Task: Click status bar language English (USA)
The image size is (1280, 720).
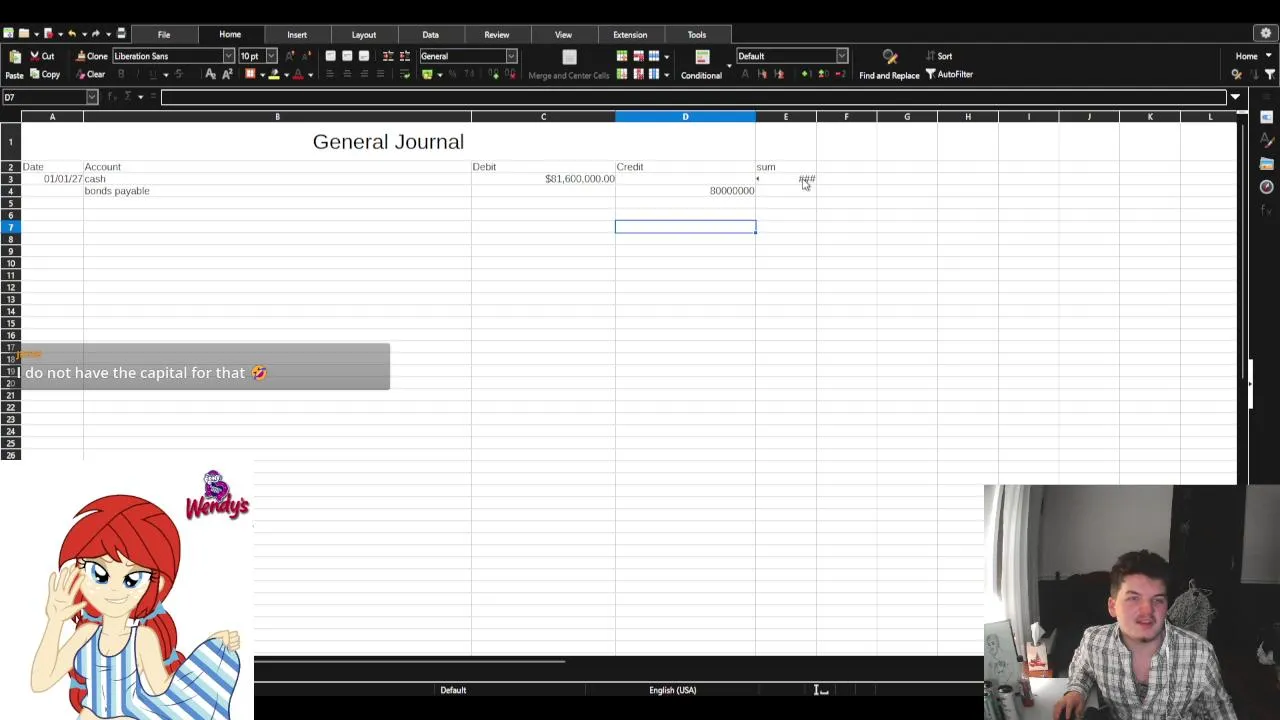Action: coord(672,690)
